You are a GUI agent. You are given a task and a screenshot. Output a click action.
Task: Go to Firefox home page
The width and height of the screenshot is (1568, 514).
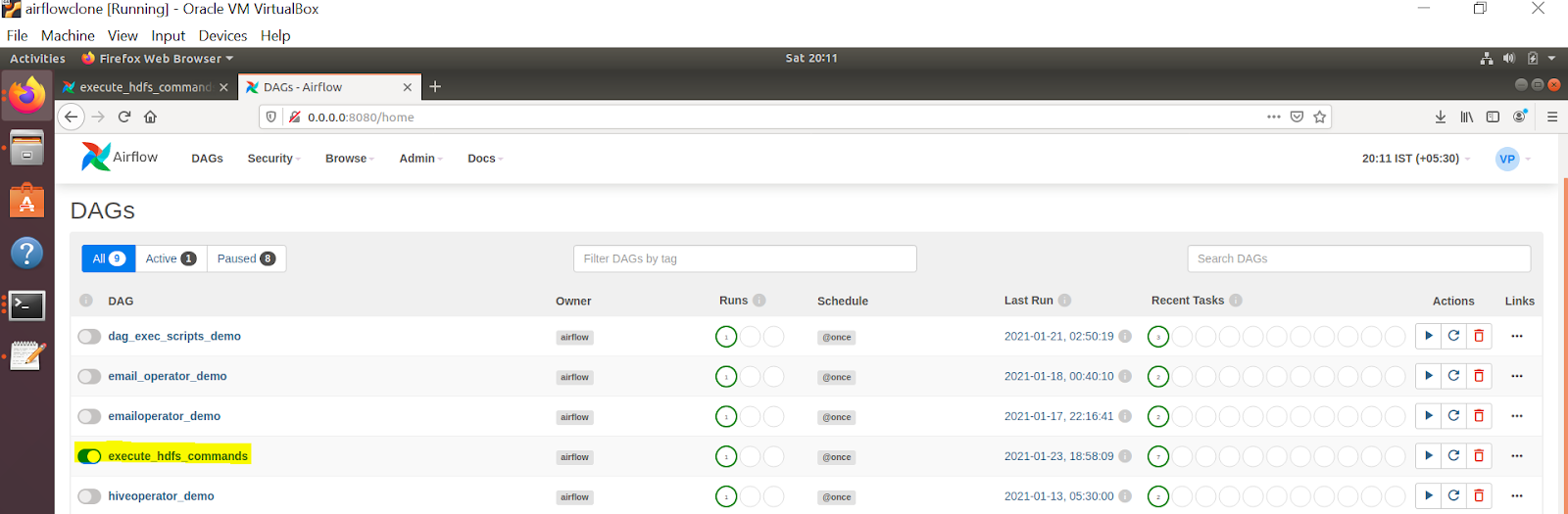coord(150,117)
